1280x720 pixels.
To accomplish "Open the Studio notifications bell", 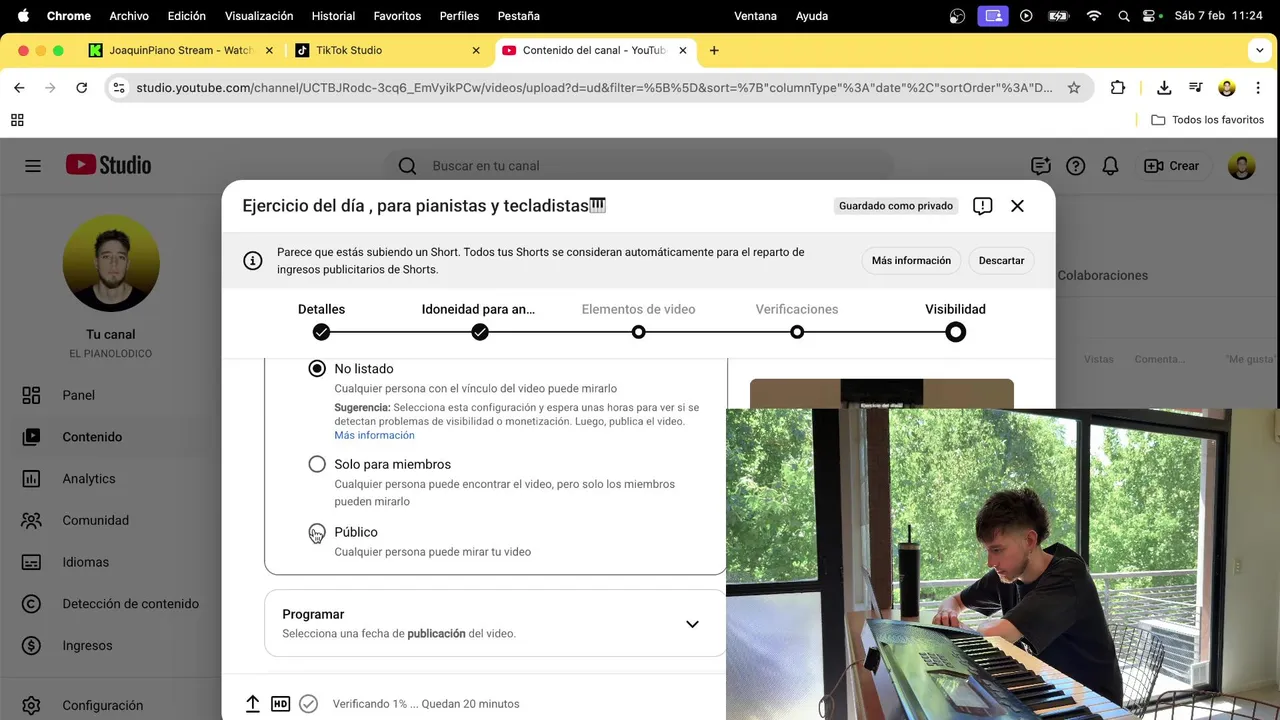I will 1110,166.
